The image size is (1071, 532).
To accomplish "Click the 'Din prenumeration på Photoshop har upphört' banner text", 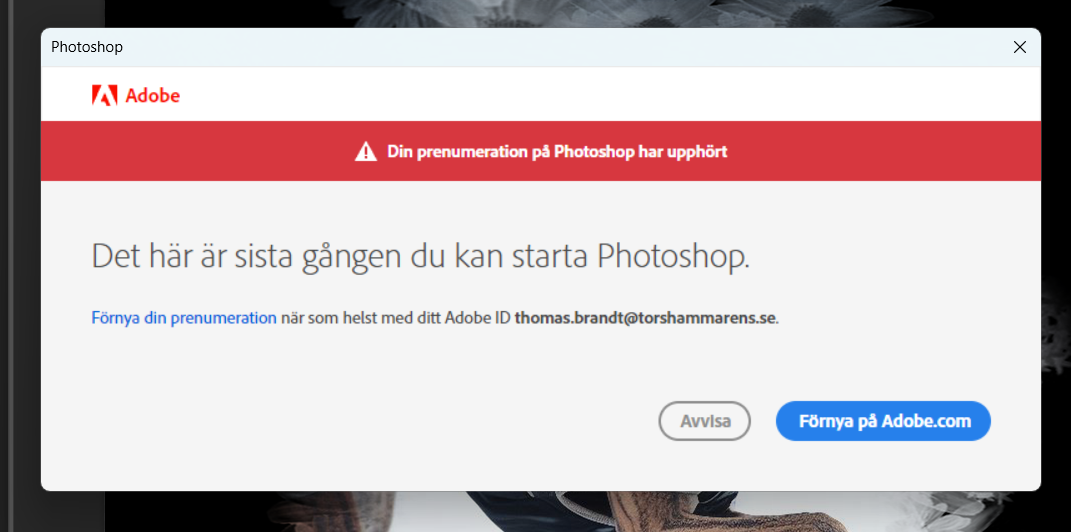I will (557, 152).
